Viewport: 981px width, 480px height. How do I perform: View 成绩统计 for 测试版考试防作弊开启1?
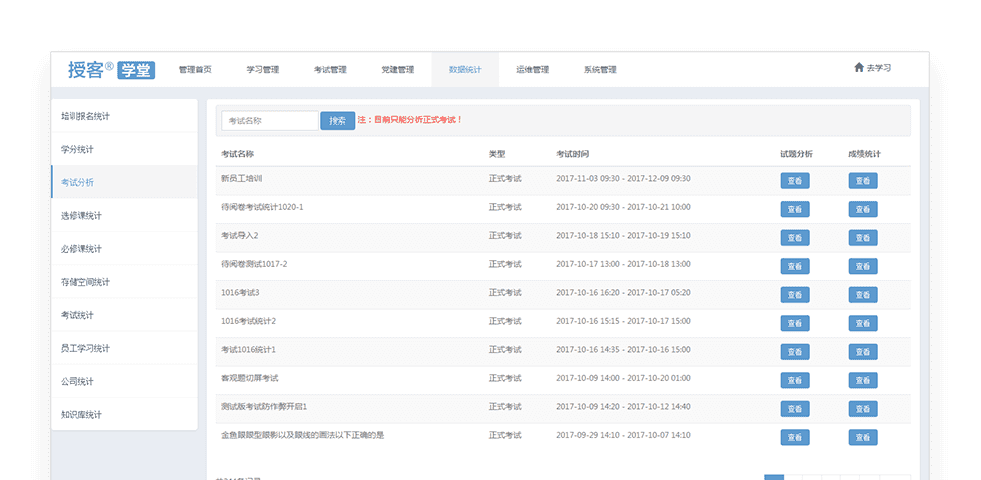(x=863, y=409)
